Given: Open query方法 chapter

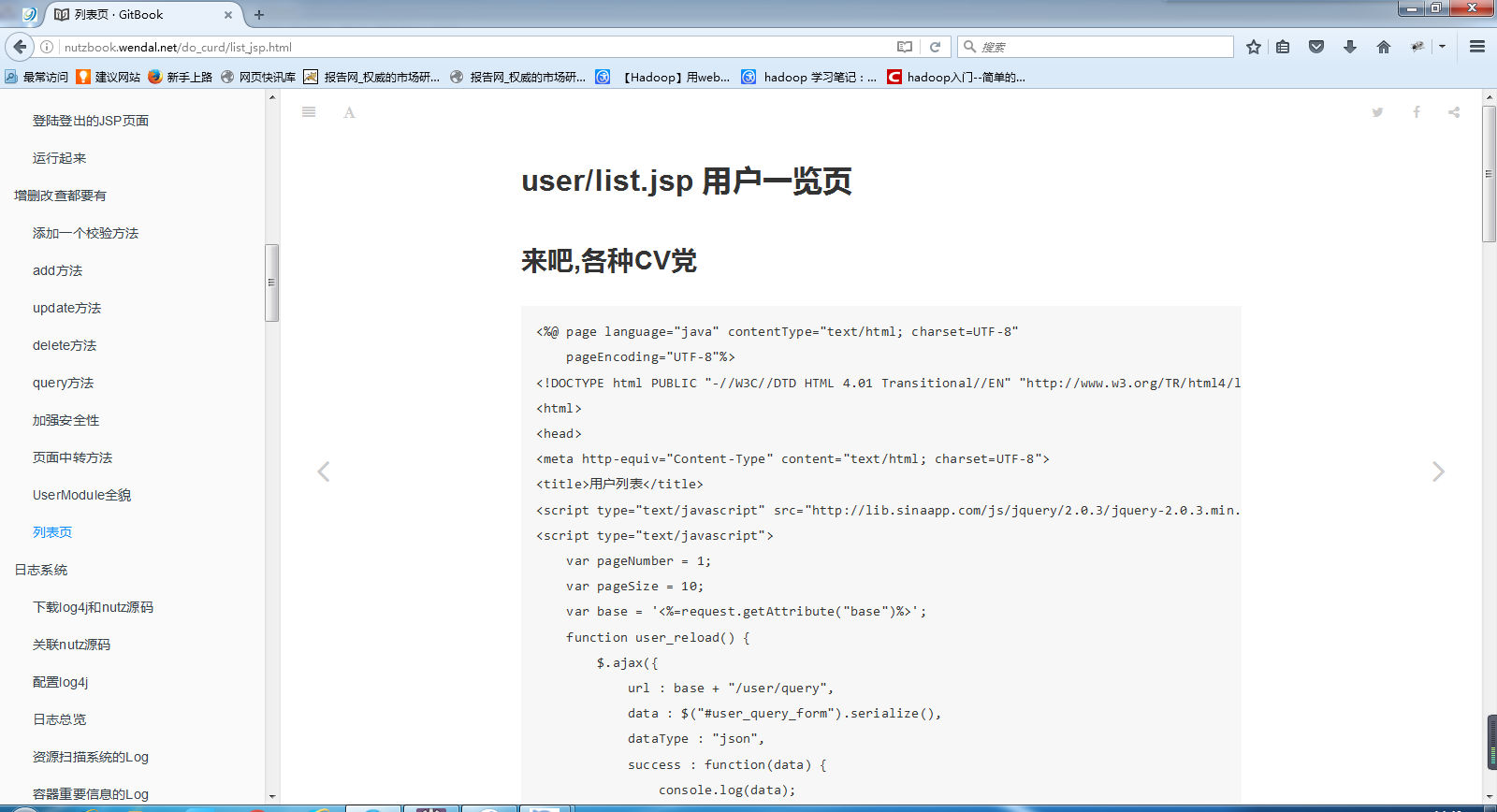Looking at the screenshot, I should (63, 383).
